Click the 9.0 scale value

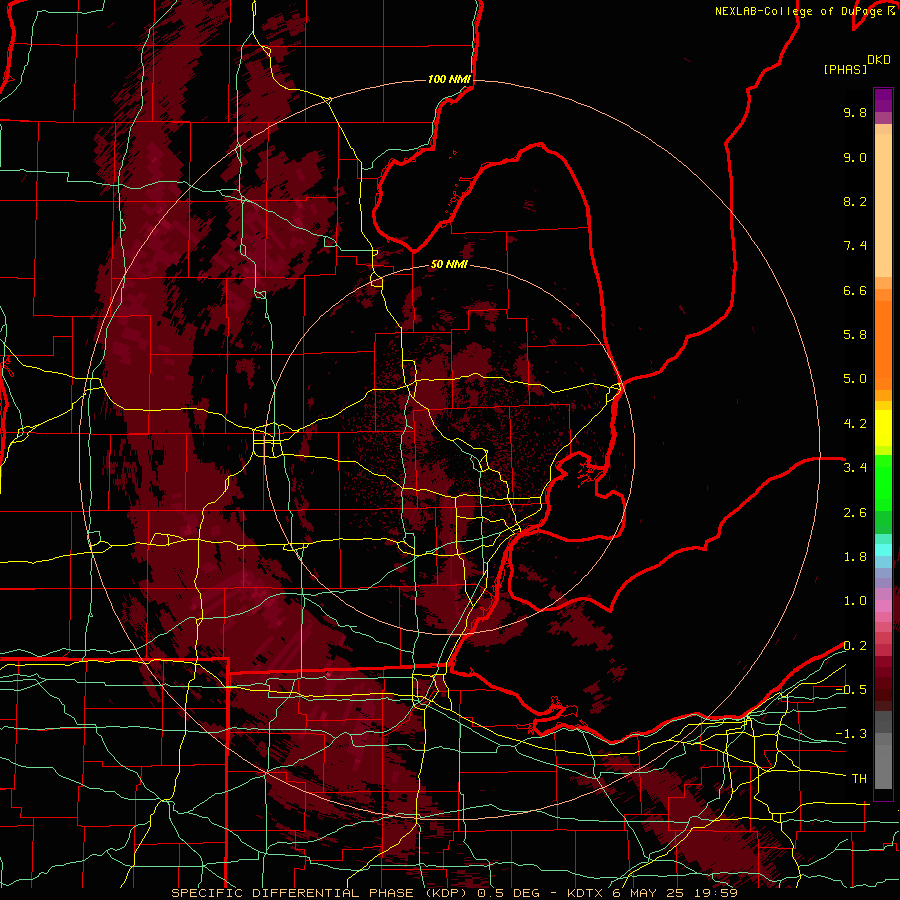(x=855, y=157)
